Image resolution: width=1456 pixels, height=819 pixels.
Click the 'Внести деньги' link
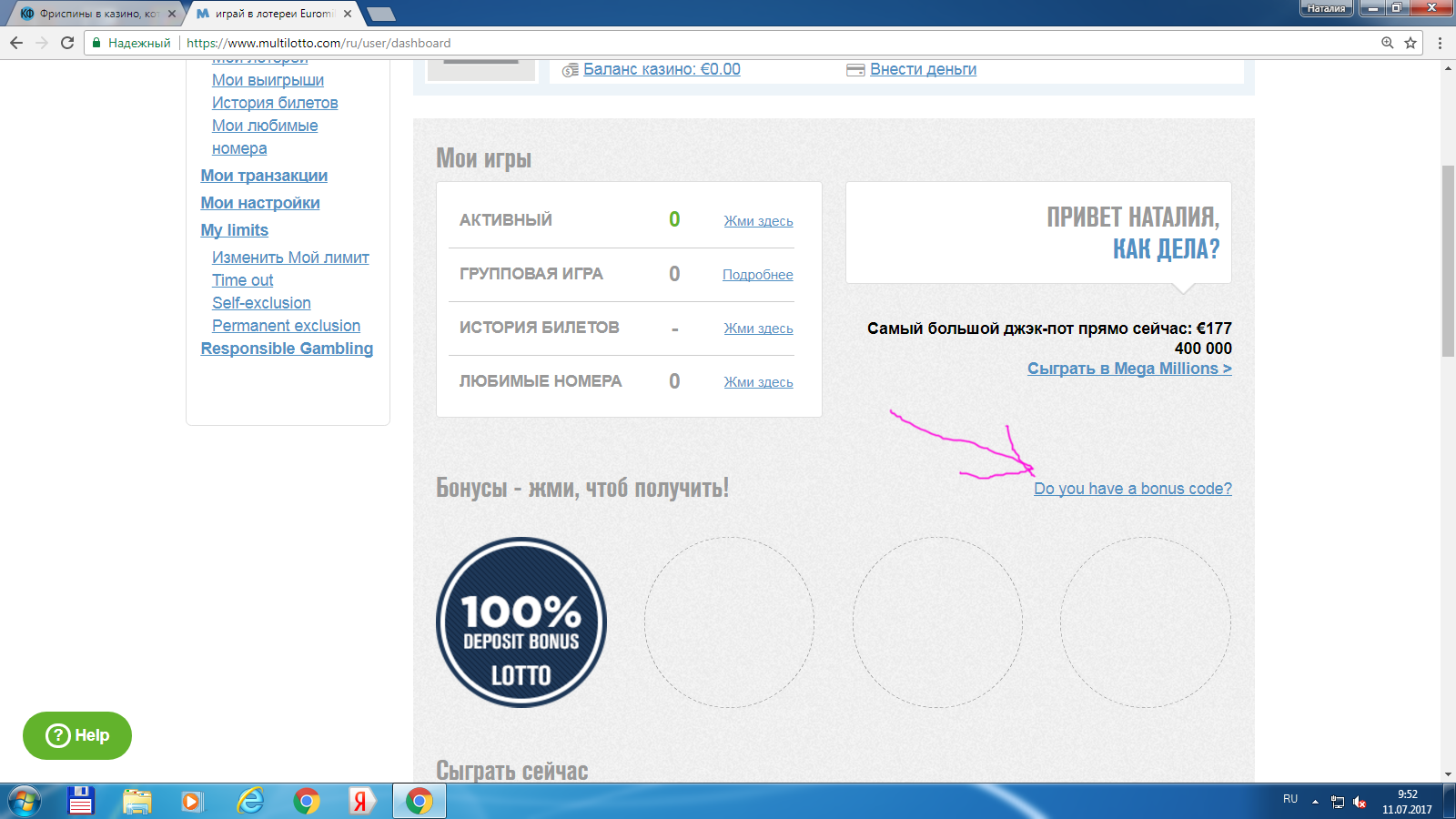click(x=923, y=69)
